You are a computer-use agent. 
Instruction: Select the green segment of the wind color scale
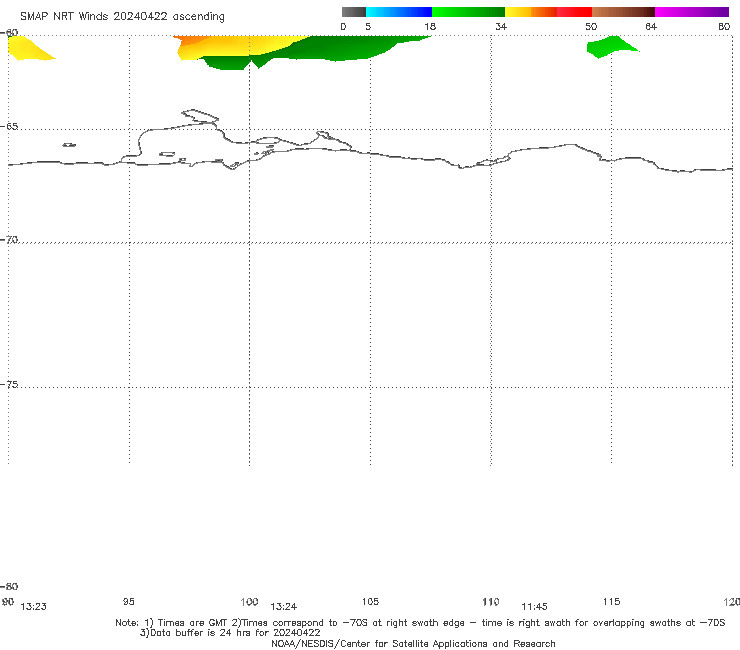(x=468, y=12)
